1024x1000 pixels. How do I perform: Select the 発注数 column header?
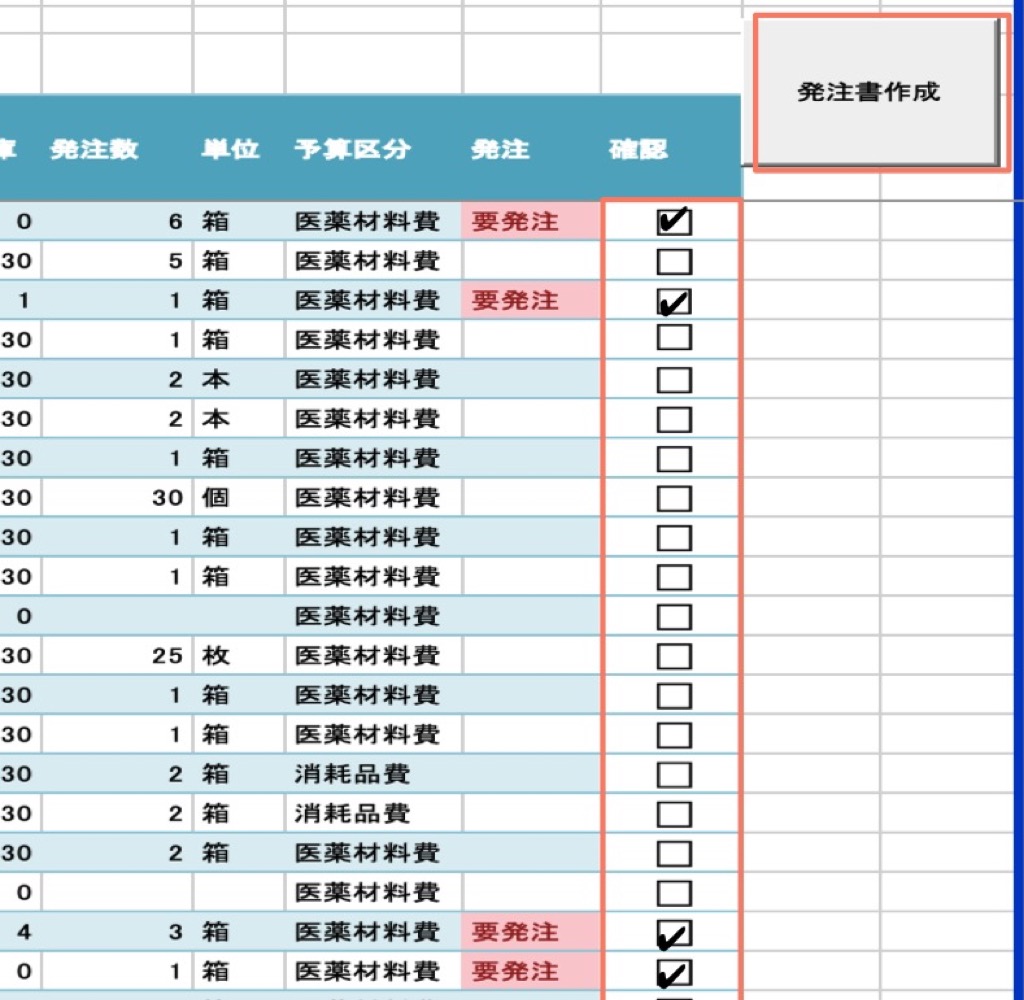(x=94, y=150)
